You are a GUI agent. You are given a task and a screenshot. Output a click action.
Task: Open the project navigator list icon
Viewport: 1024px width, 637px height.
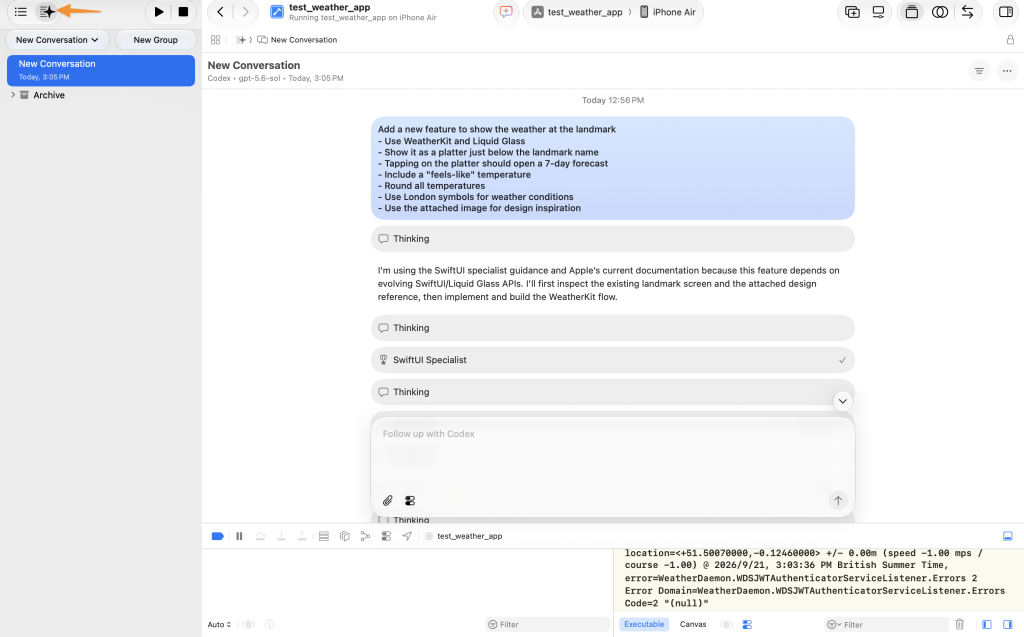coord(20,12)
